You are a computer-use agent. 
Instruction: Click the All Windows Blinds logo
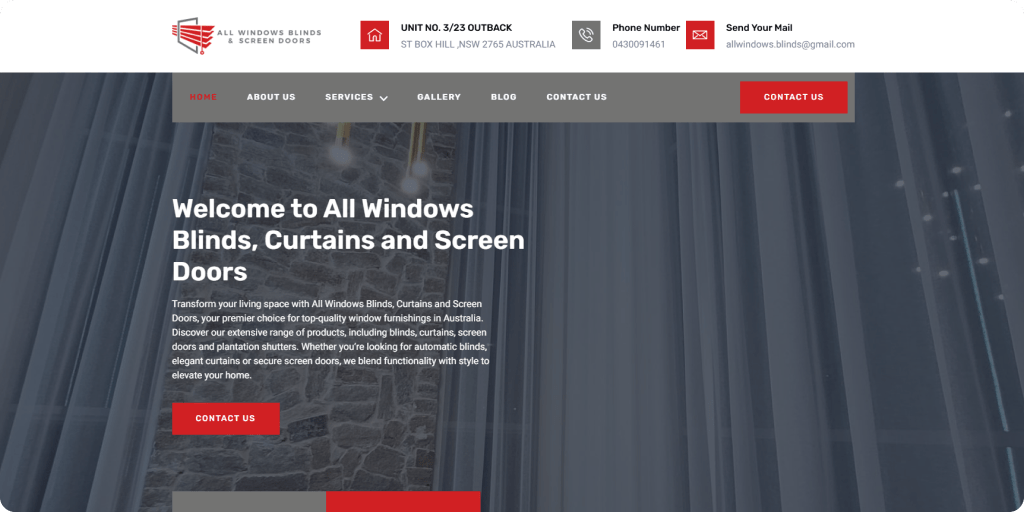[247, 35]
